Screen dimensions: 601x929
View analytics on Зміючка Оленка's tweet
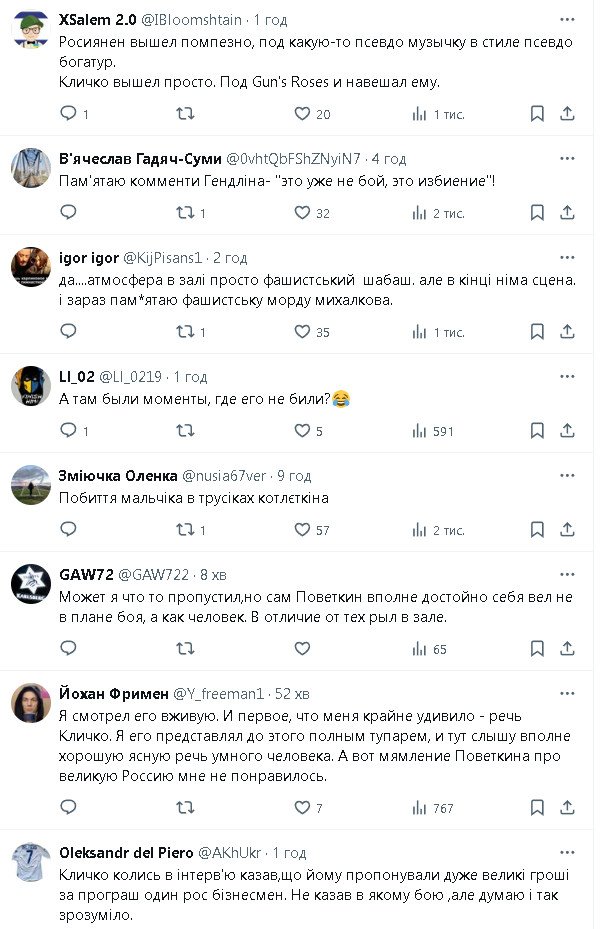(420, 530)
